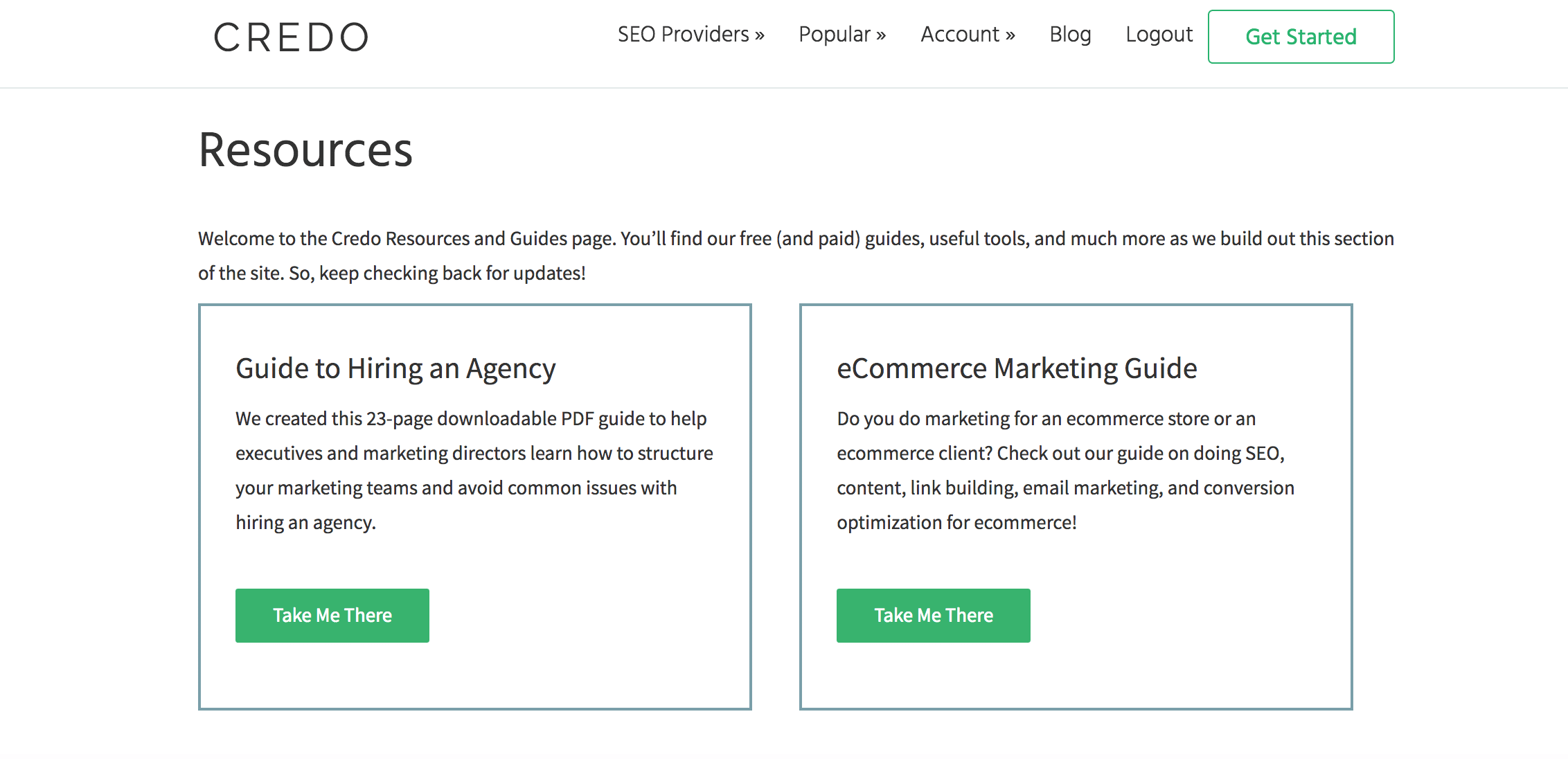Take Me There for Hiring an Agency guide
Viewport: 1568px width, 759px height.
[332, 616]
